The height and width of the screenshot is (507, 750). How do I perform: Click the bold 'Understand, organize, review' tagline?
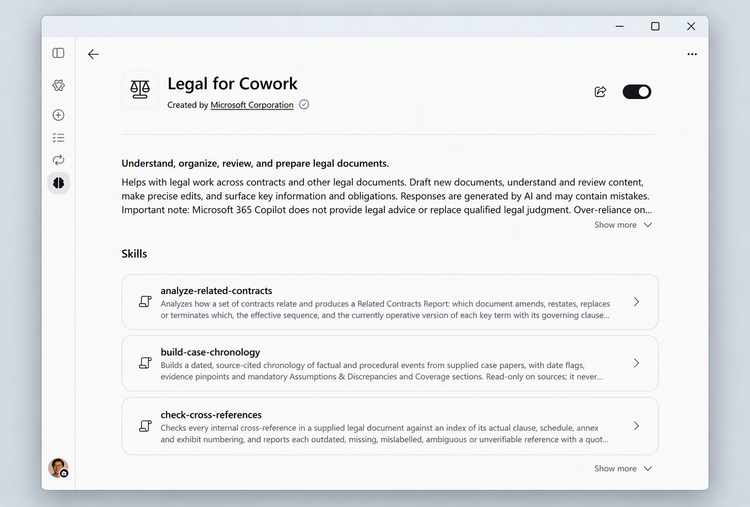[255, 164]
